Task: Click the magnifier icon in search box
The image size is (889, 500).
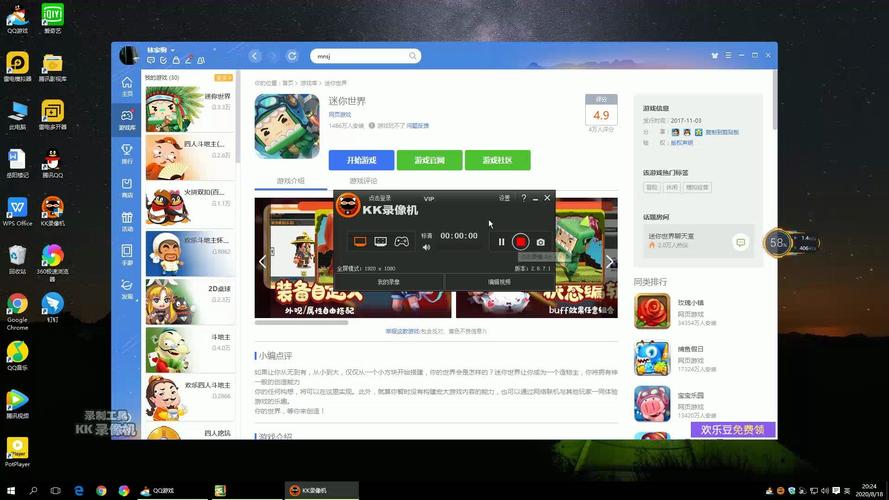Action: pos(412,56)
